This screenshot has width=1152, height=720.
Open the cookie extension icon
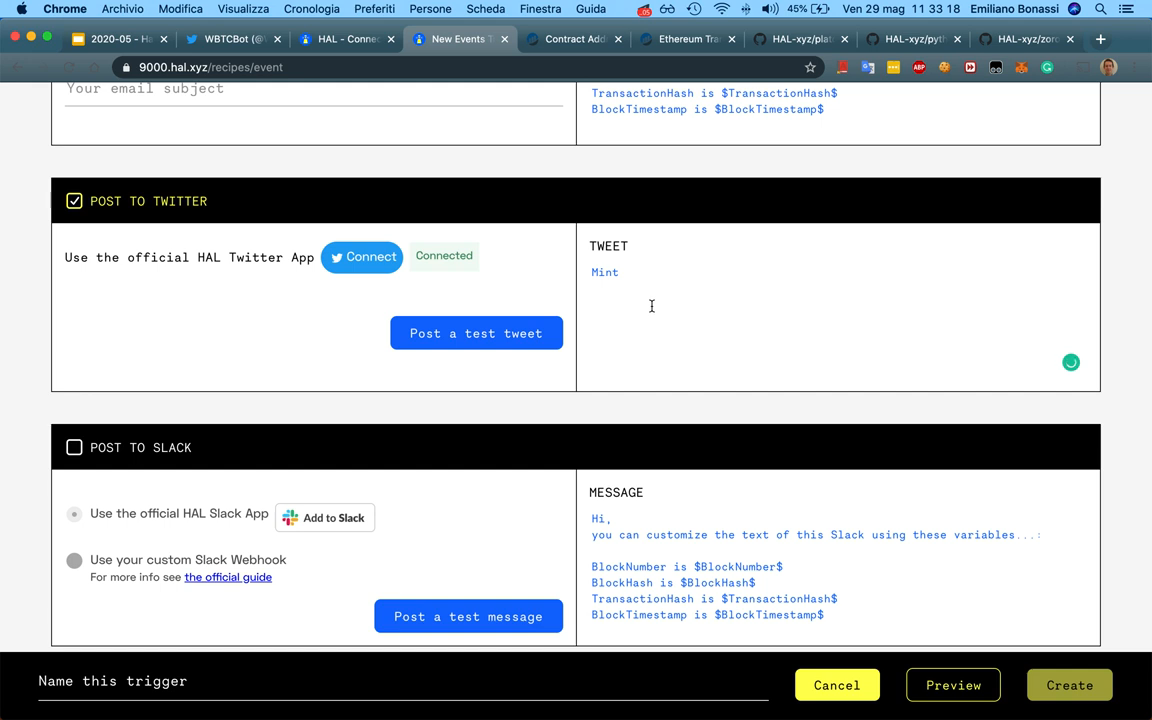pos(944,68)
